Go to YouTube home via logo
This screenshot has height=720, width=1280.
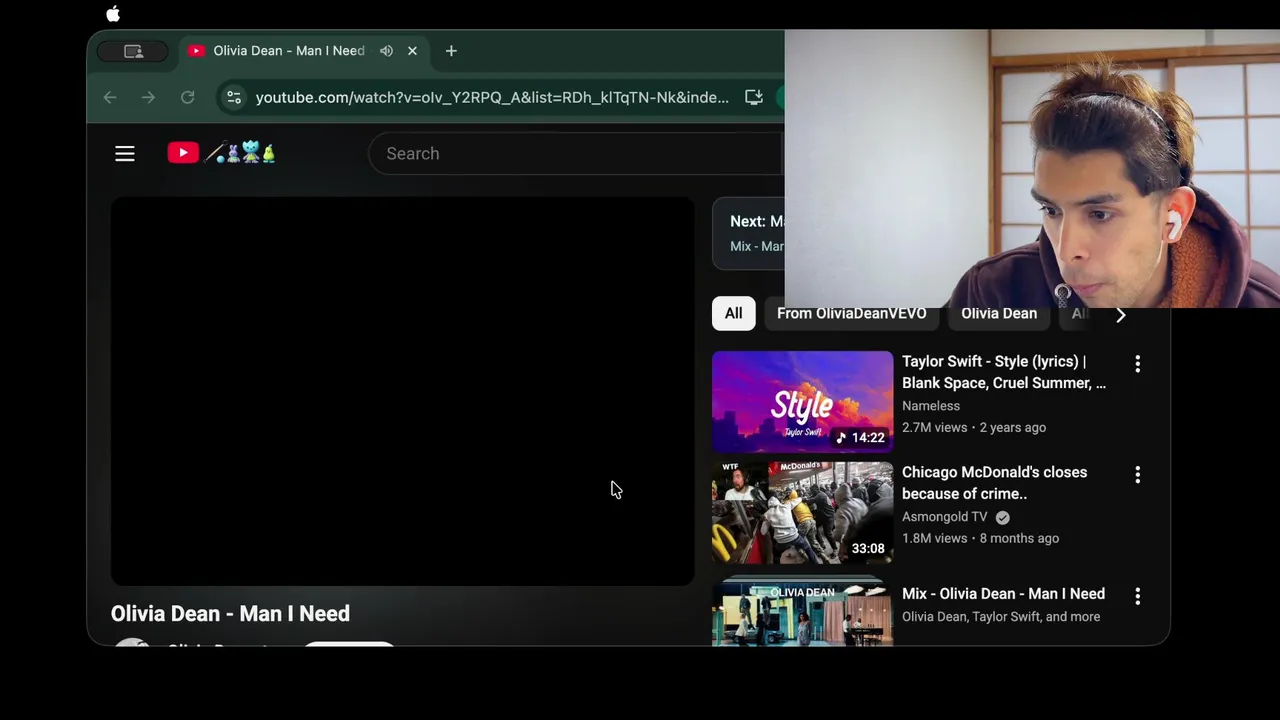[x=221, y=153]
